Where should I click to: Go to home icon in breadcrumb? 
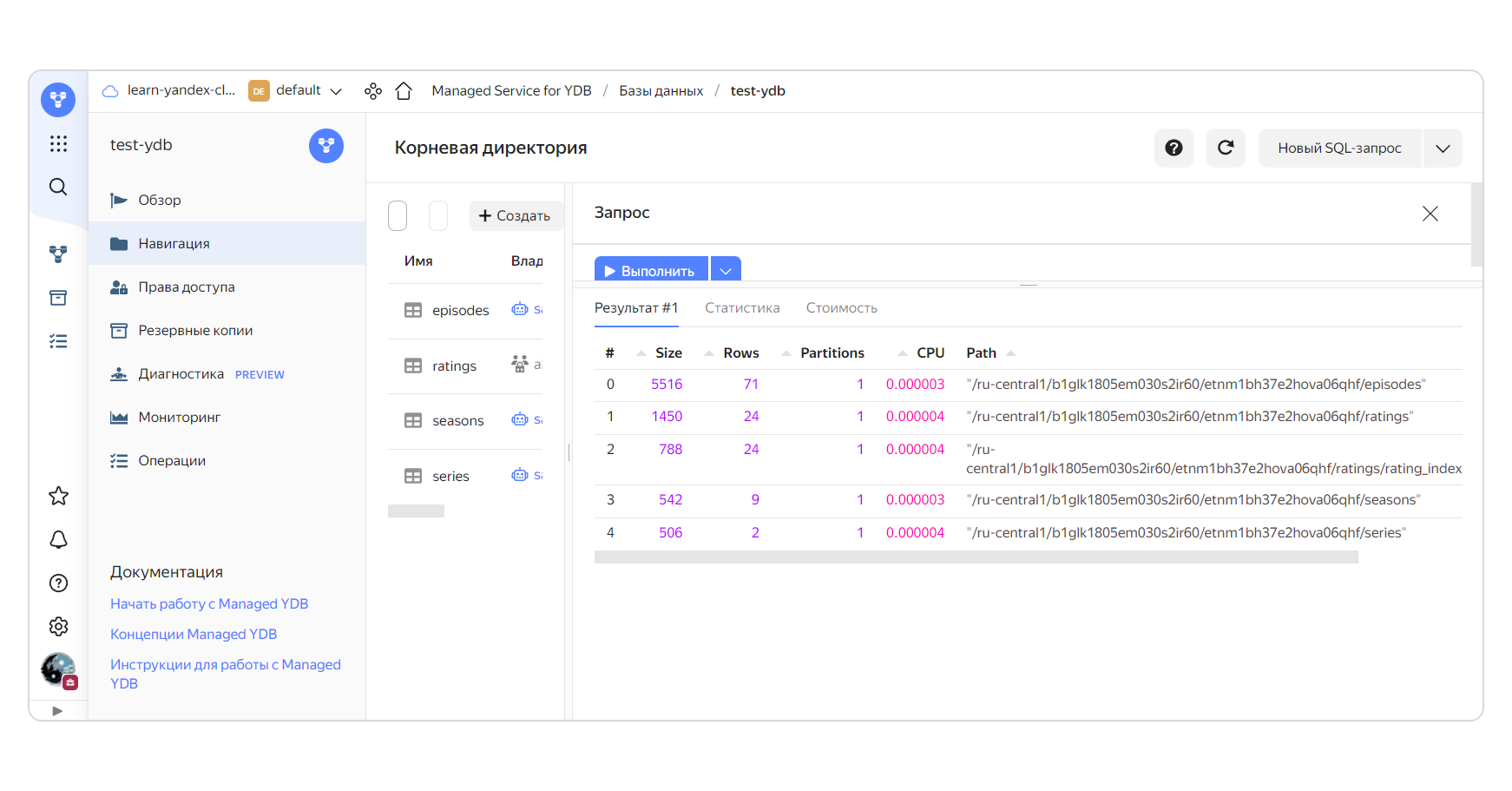(x=404, y=91)
